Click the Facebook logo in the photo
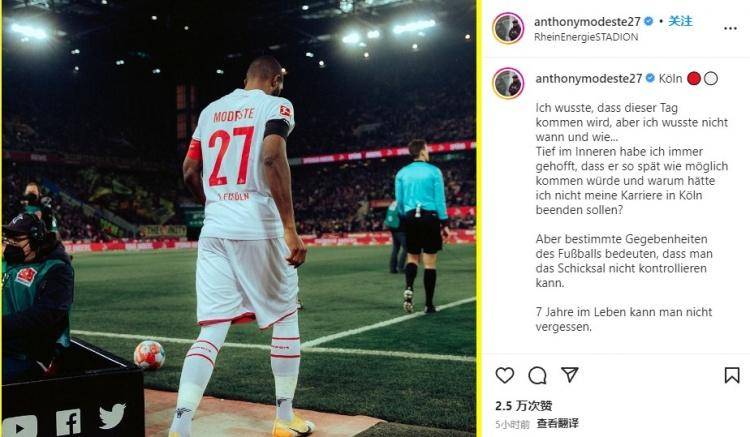Screen dimensions: 750x437 [68, 422]
